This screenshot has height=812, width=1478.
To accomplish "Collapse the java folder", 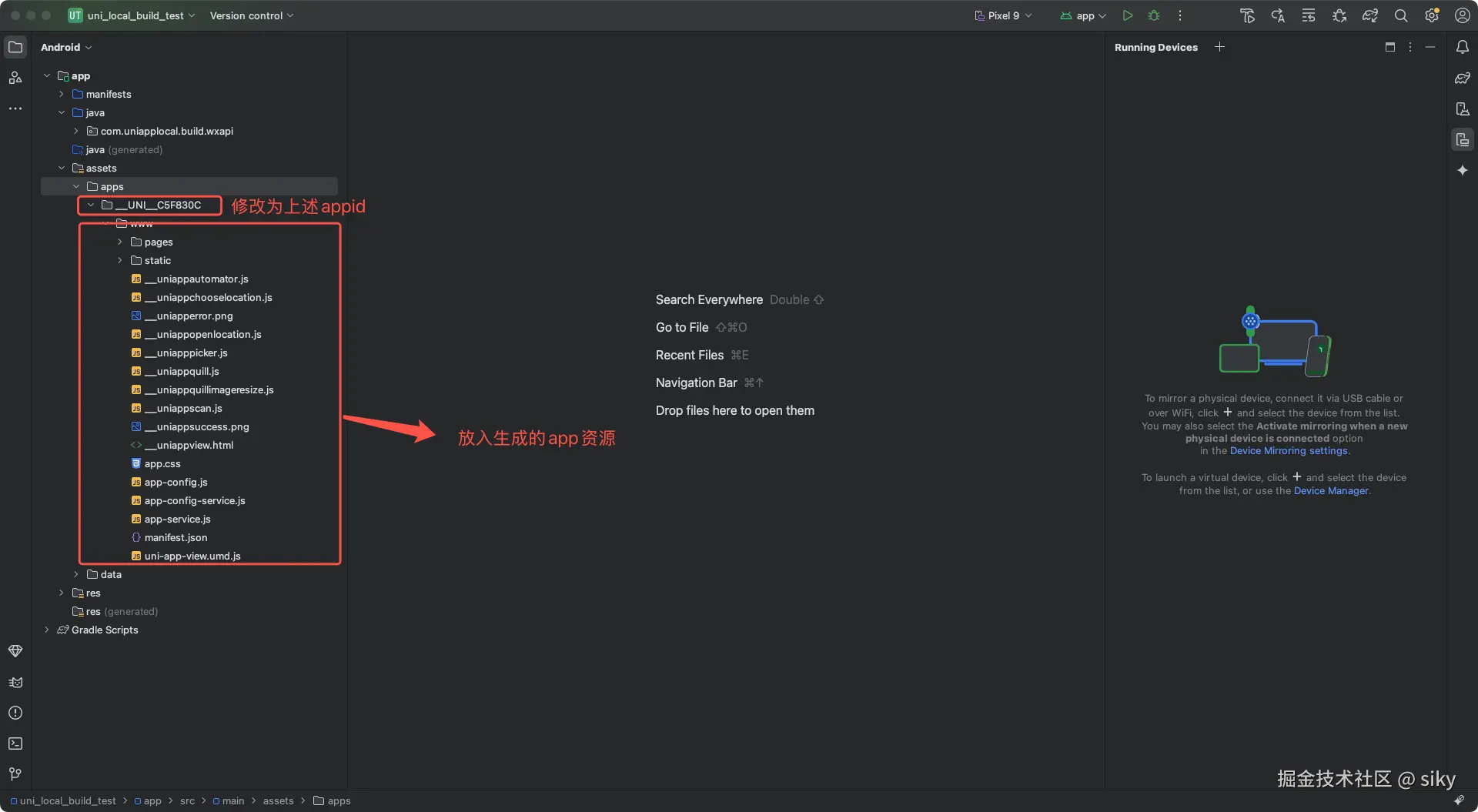I will (x=62, y=112).
